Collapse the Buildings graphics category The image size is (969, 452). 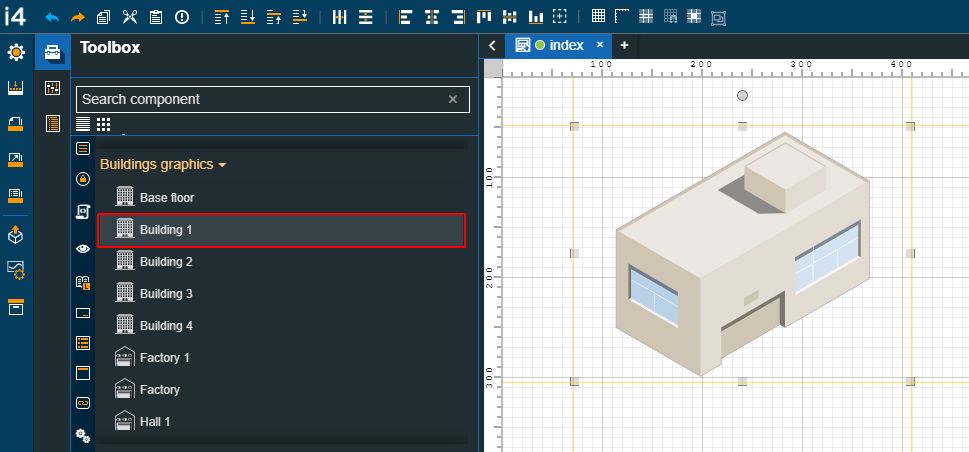point(163,164)
